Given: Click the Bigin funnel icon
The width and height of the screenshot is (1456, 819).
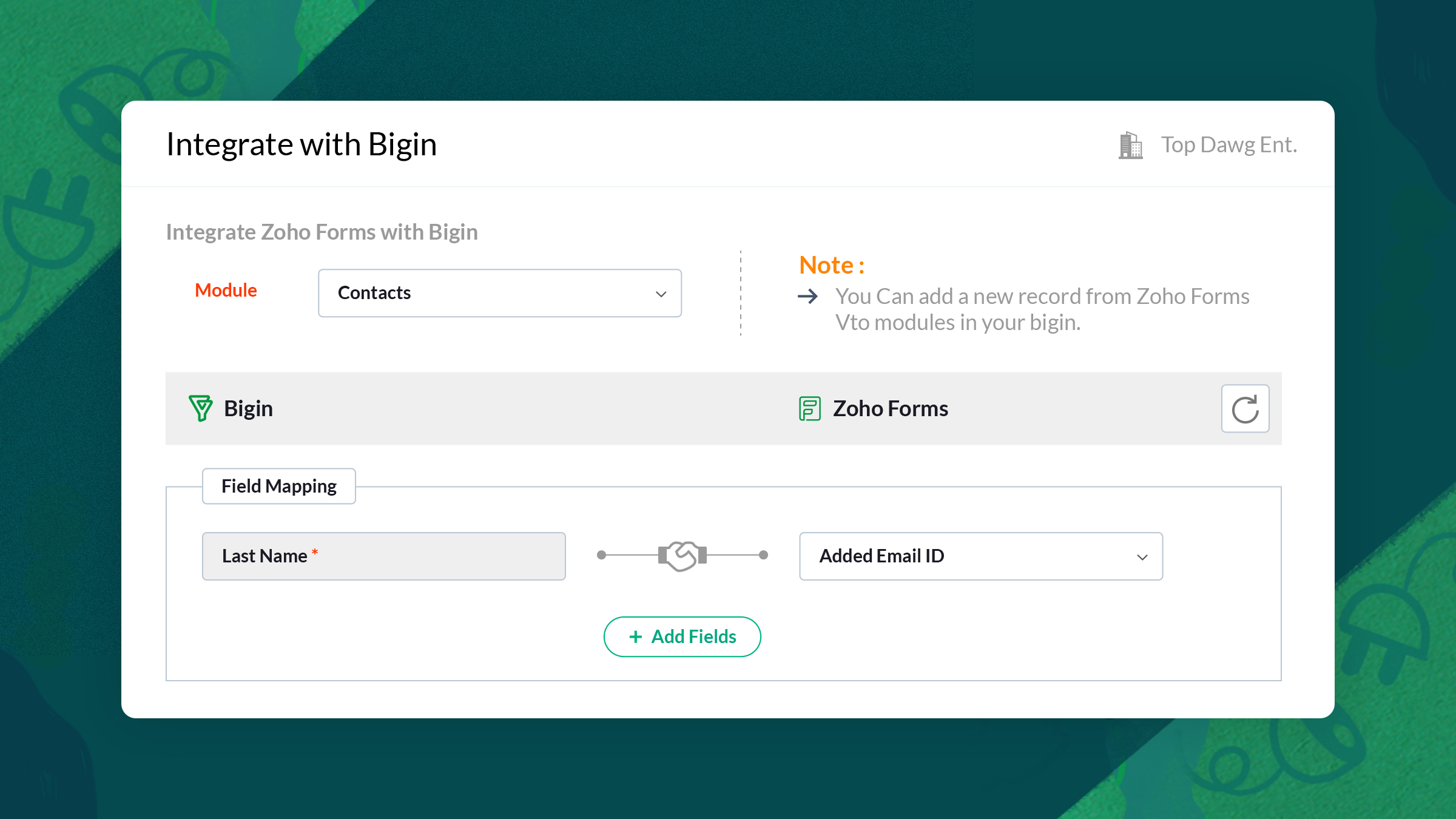Looking at the screenshot, I should pos(201,408).
